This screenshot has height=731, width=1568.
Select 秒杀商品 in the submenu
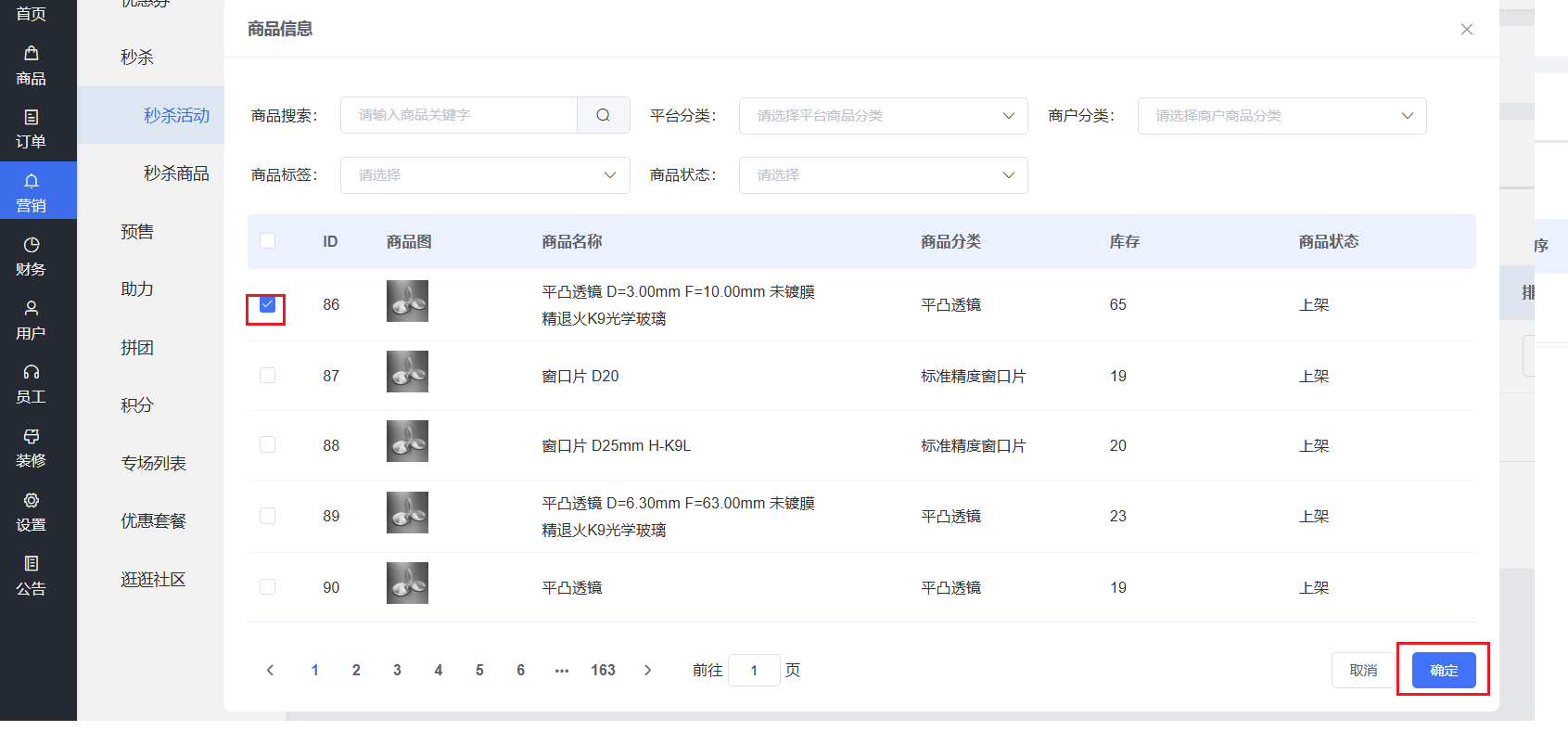click(176, 173)
